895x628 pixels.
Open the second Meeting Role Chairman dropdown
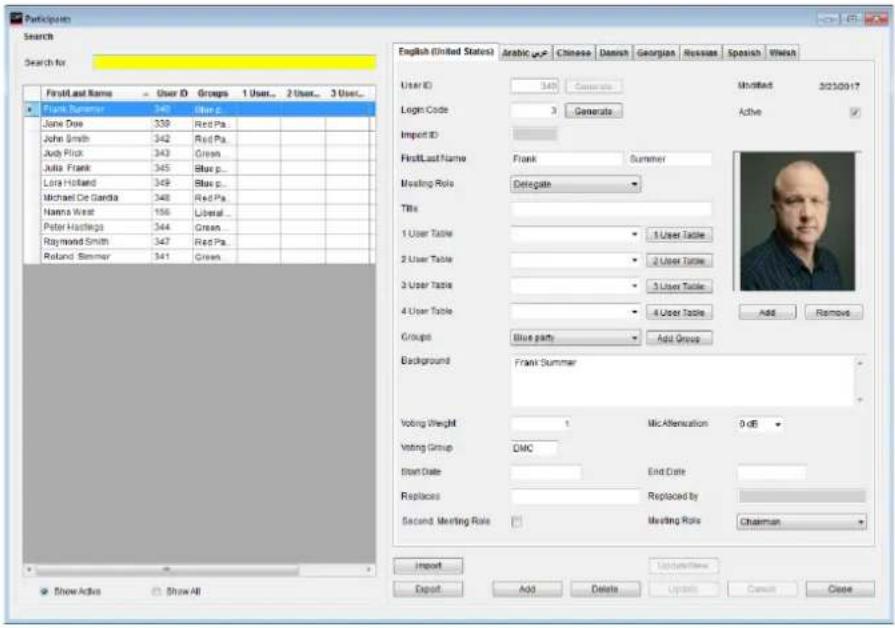click(801, 522)
